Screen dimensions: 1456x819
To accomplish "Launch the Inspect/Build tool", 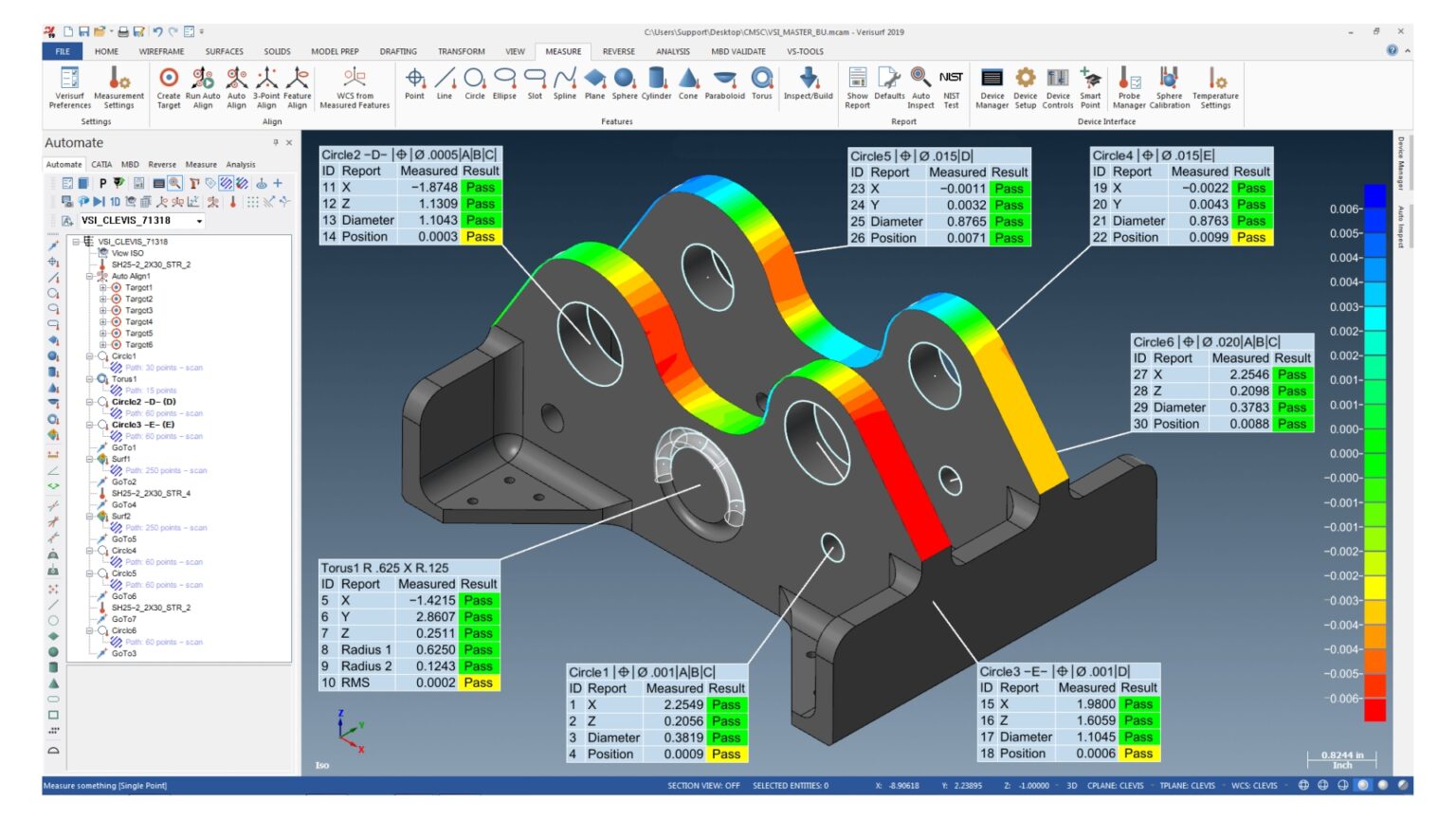I will pyautogui.click(x=807, y=83).
